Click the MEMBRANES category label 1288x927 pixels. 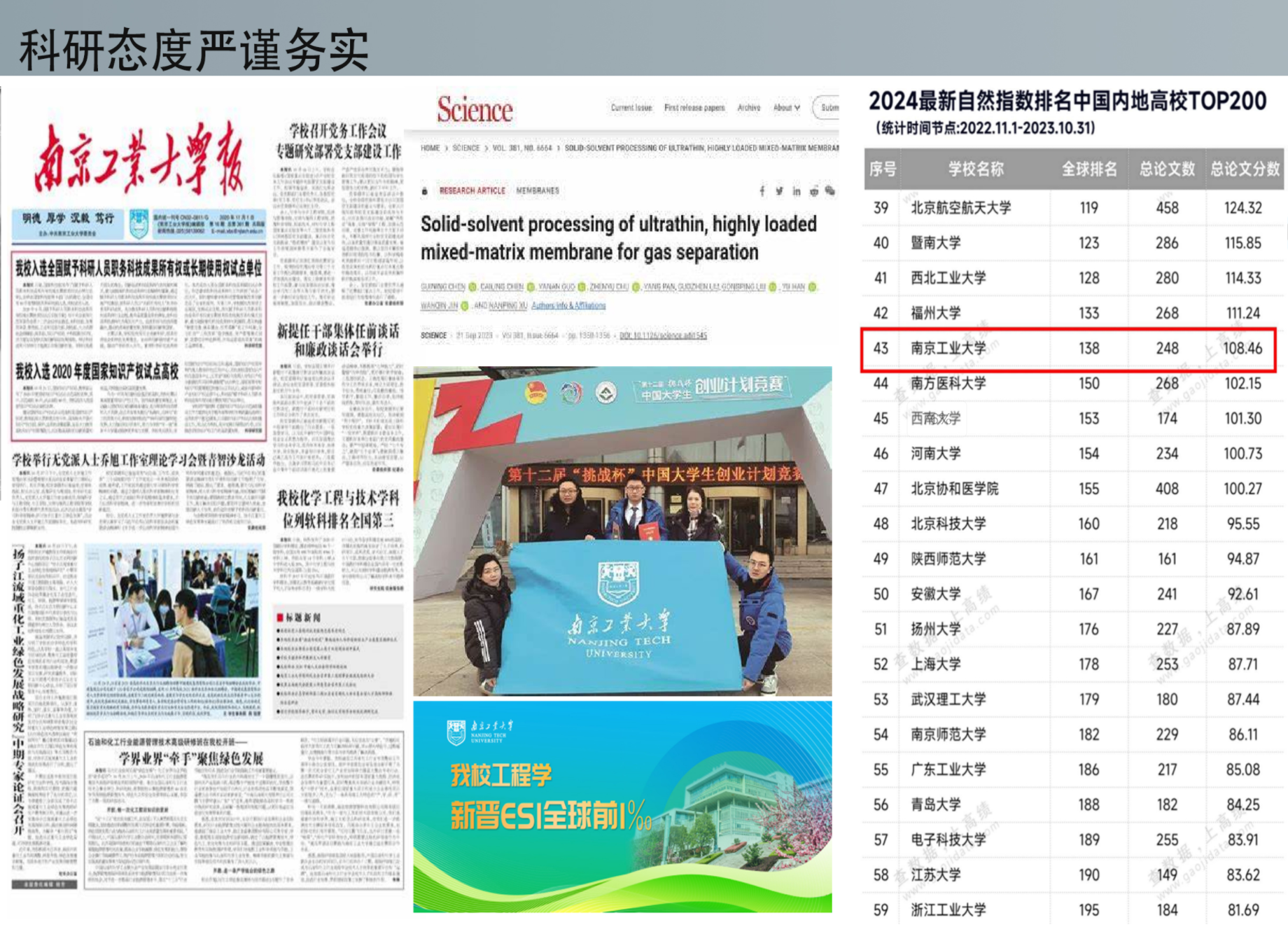click(x=538, y=190)
